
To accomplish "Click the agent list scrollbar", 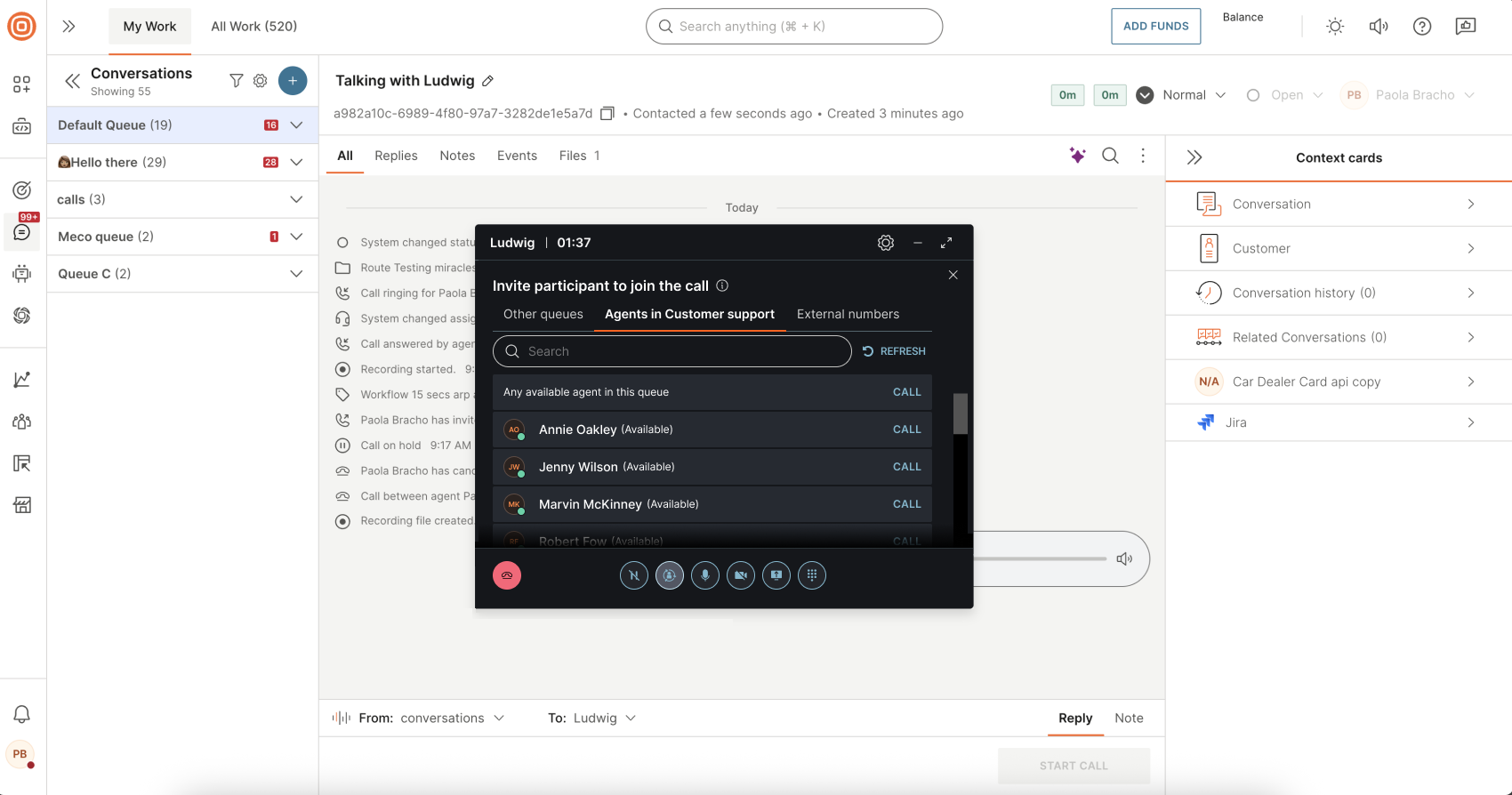I will [x=961, y=414].
